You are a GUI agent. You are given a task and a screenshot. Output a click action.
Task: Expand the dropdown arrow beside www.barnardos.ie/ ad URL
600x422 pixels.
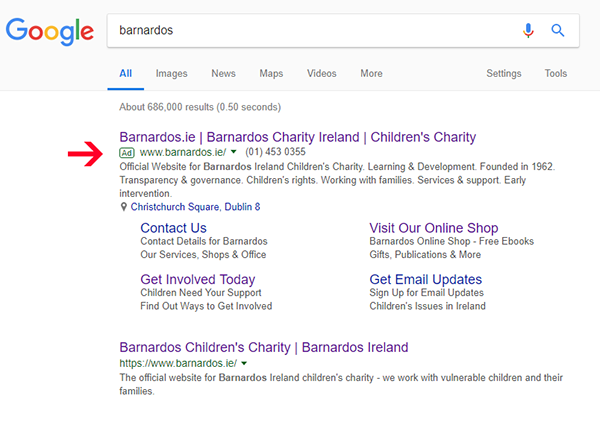(233, 152)
